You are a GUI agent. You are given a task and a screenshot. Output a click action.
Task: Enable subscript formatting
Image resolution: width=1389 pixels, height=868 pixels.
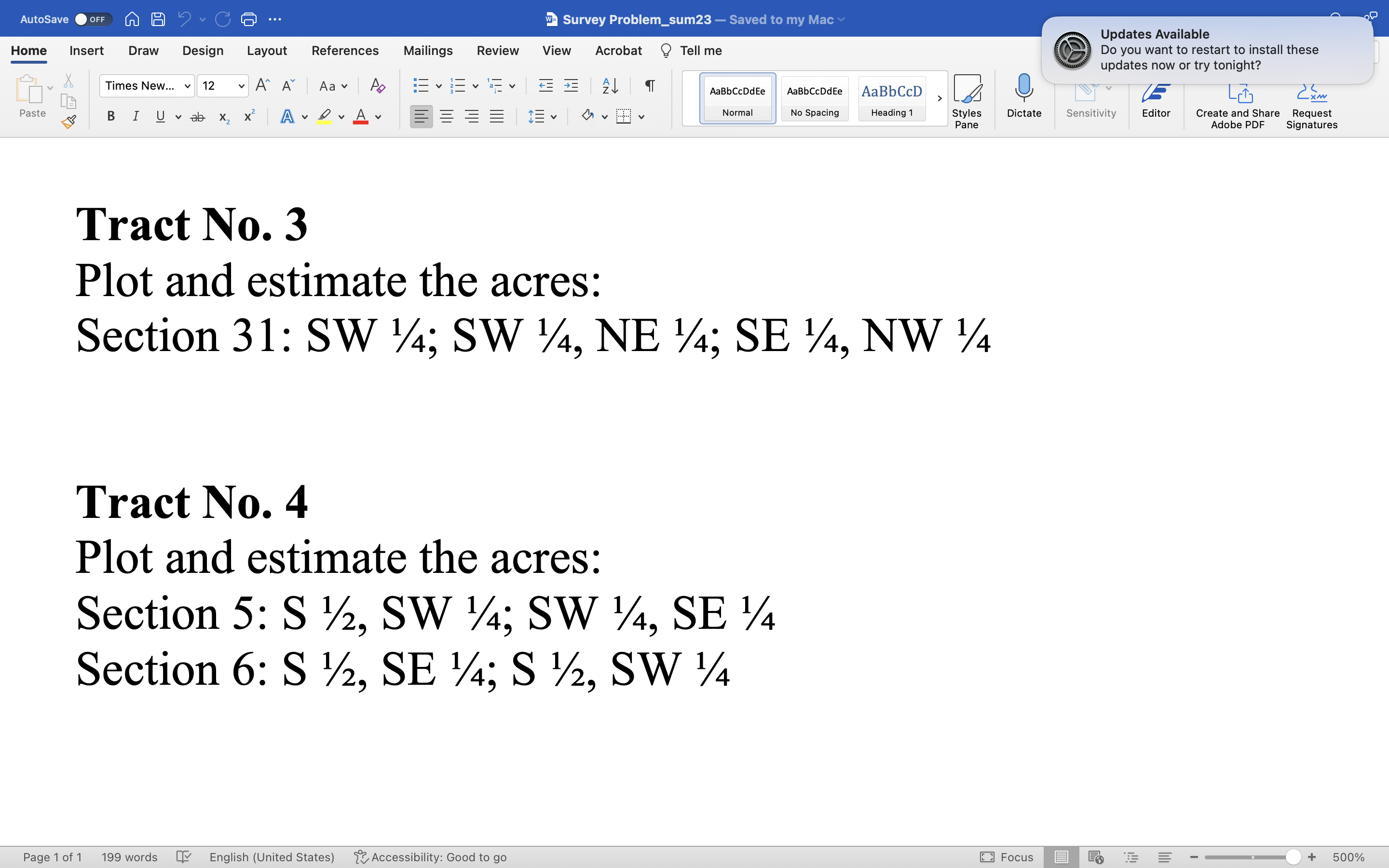(223, 117)
